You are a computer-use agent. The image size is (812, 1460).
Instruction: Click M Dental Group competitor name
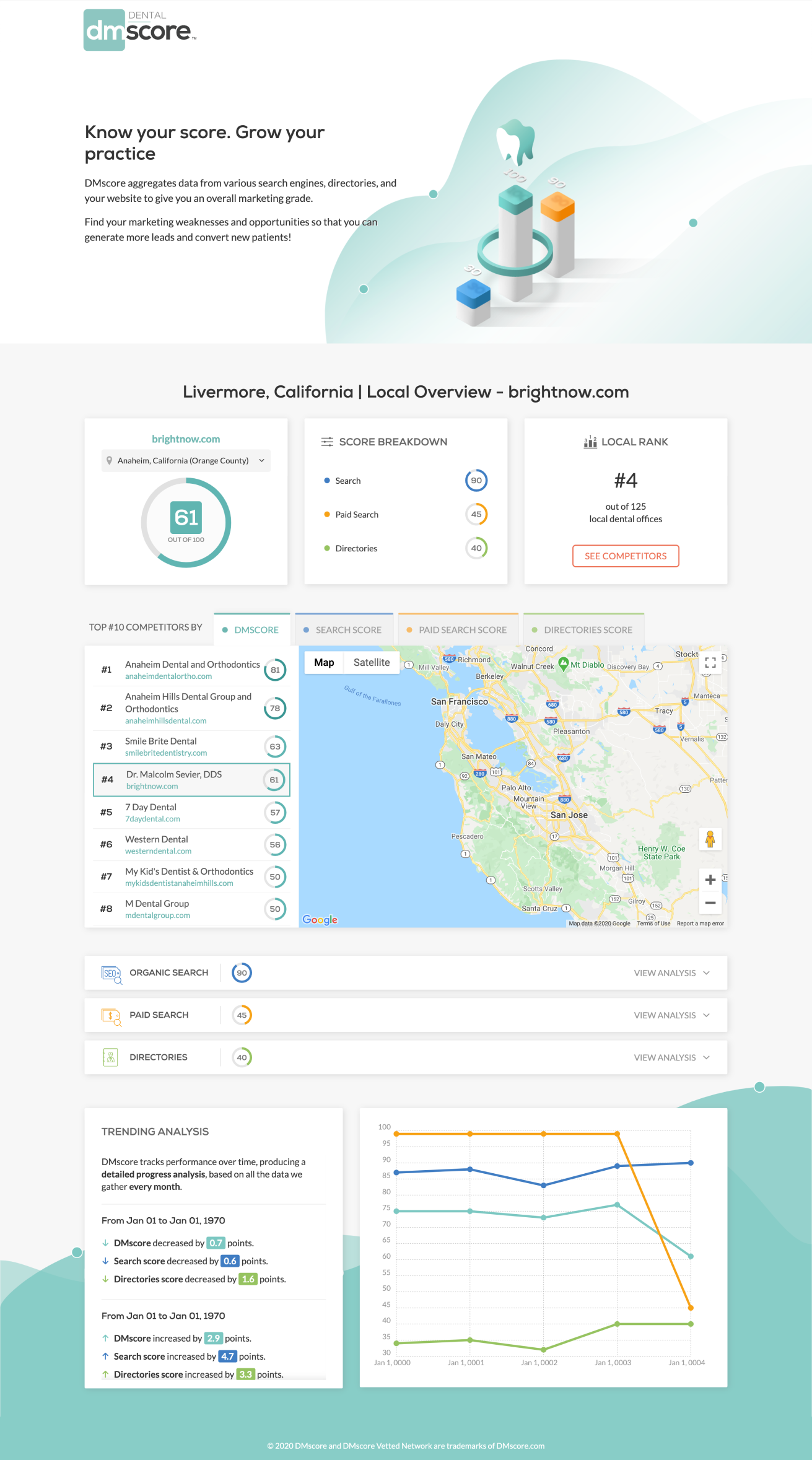pos(157,903)
